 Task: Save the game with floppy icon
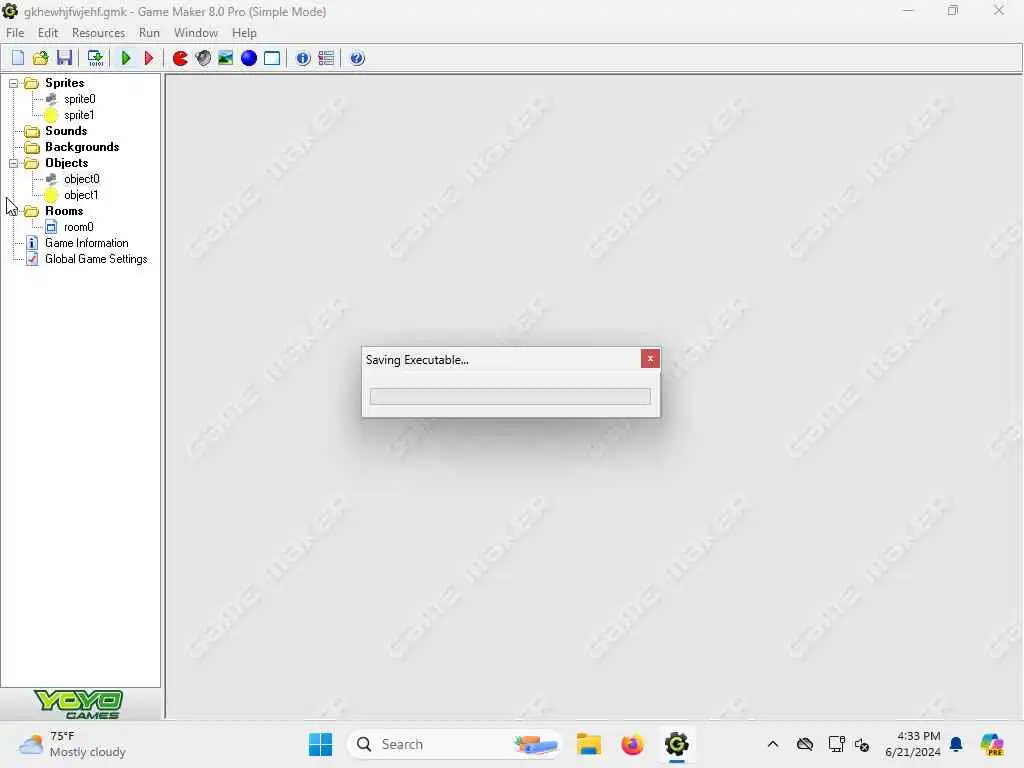point(64,58)
